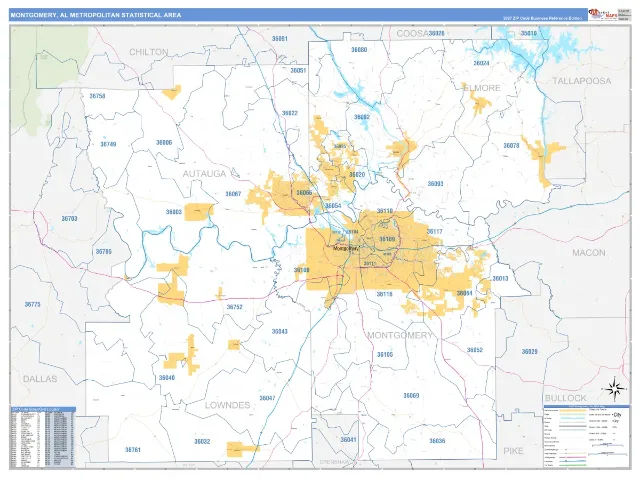Click the TALLAPOOSA county label
The height and width of the screenshot is (480, 640).
click(x=582, y=81)
